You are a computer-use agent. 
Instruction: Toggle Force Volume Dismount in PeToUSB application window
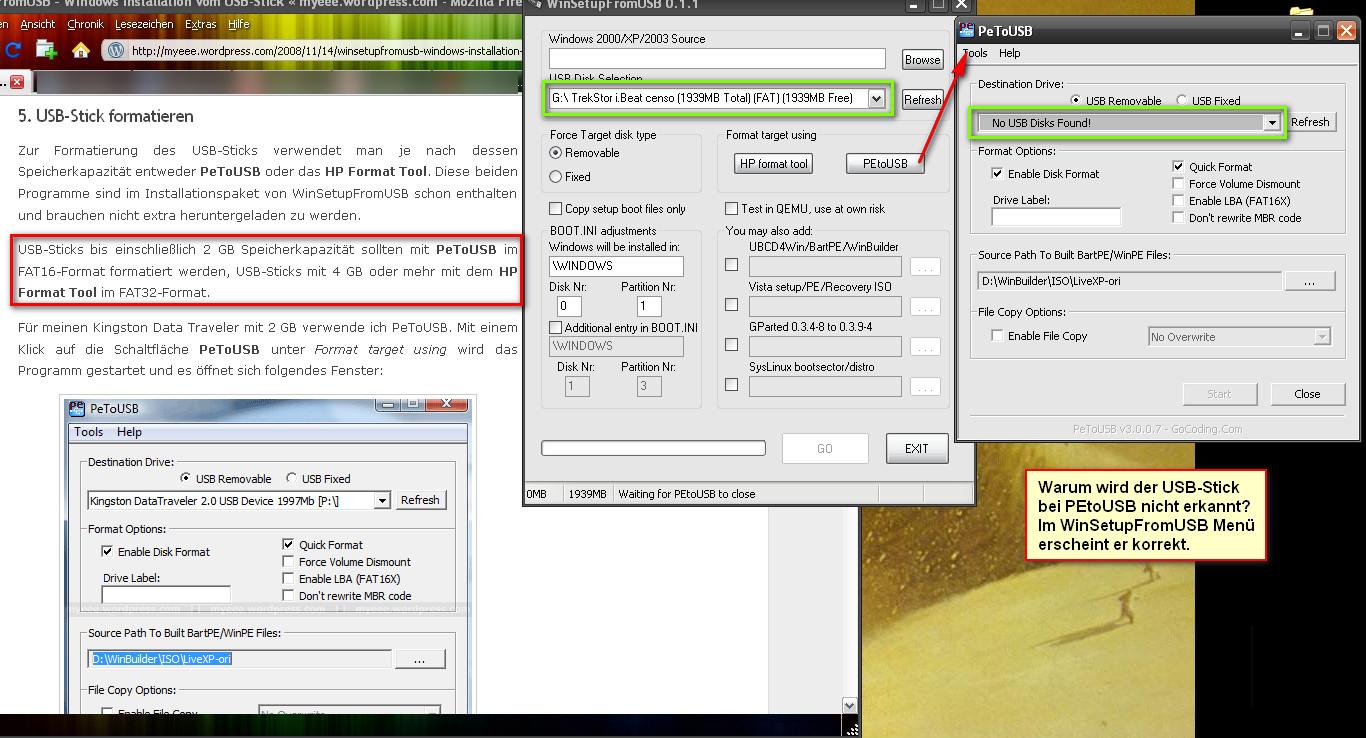pyautogui.click(x=1178, y=184)
